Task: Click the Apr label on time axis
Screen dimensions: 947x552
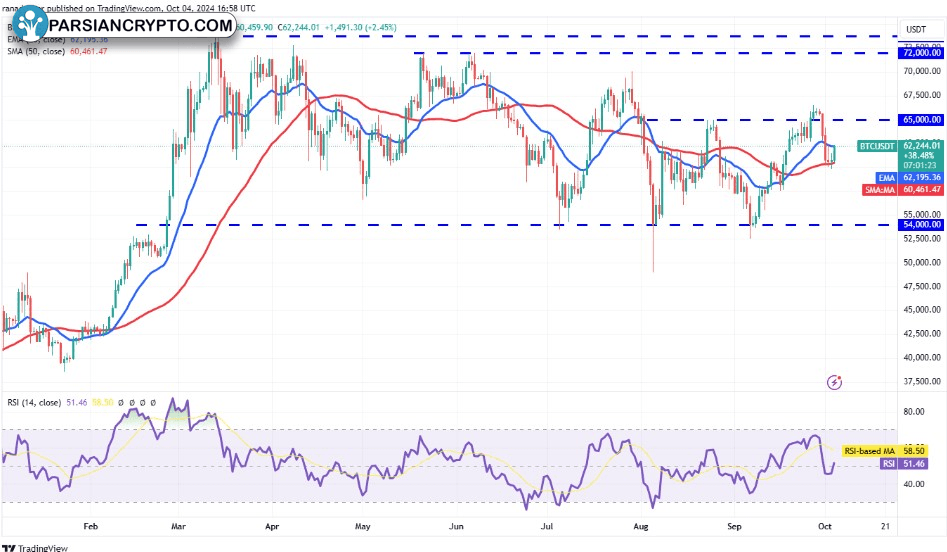Action: [x=272, y=526]
